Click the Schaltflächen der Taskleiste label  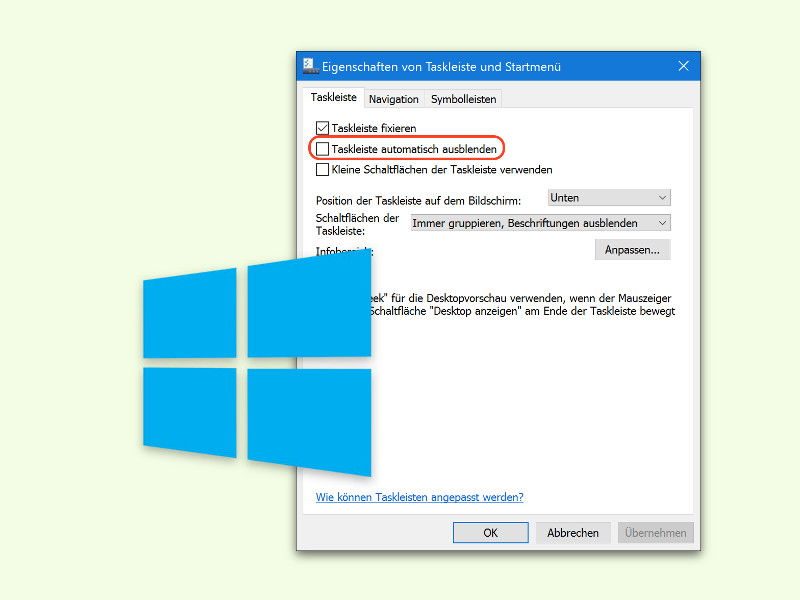357,224
